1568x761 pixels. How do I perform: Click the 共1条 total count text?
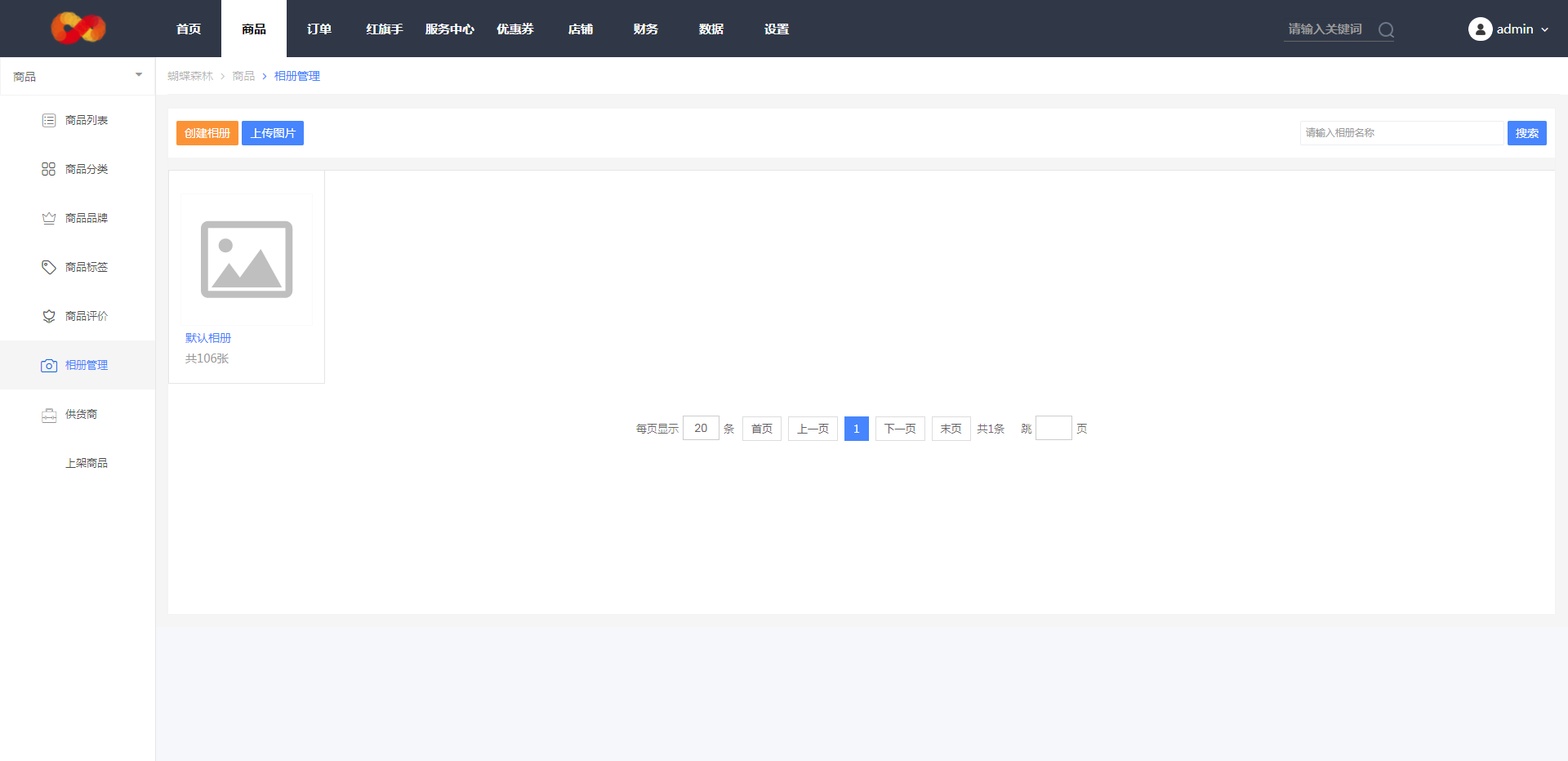[991, 429]
